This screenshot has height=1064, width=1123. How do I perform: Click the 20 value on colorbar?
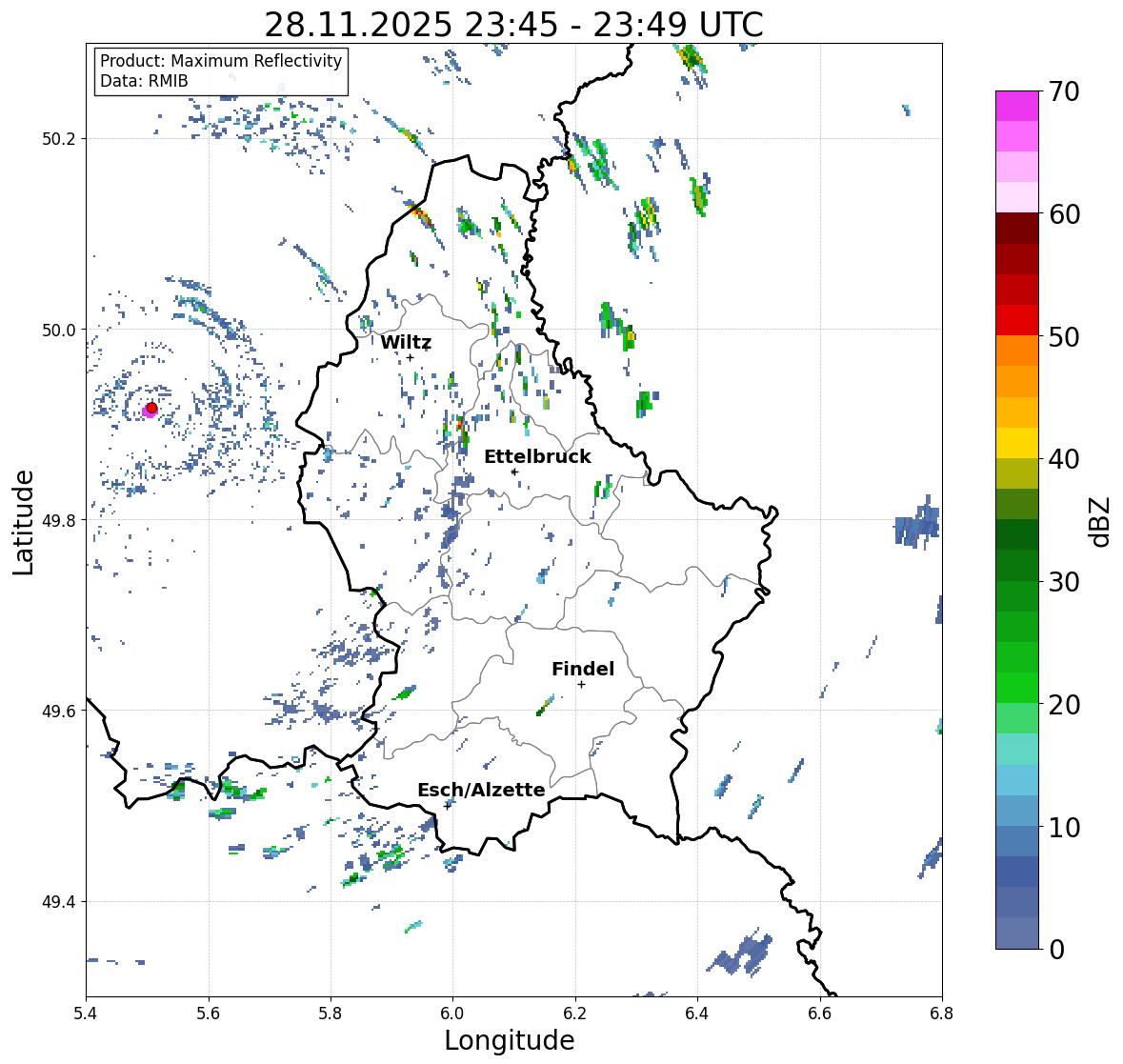[x=1064, y=705]
